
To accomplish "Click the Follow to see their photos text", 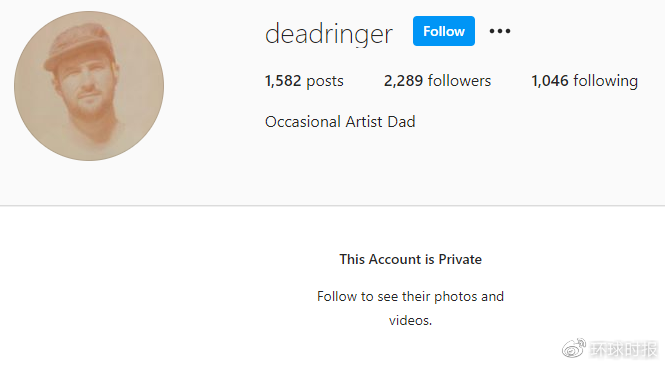I will point(411,296).
